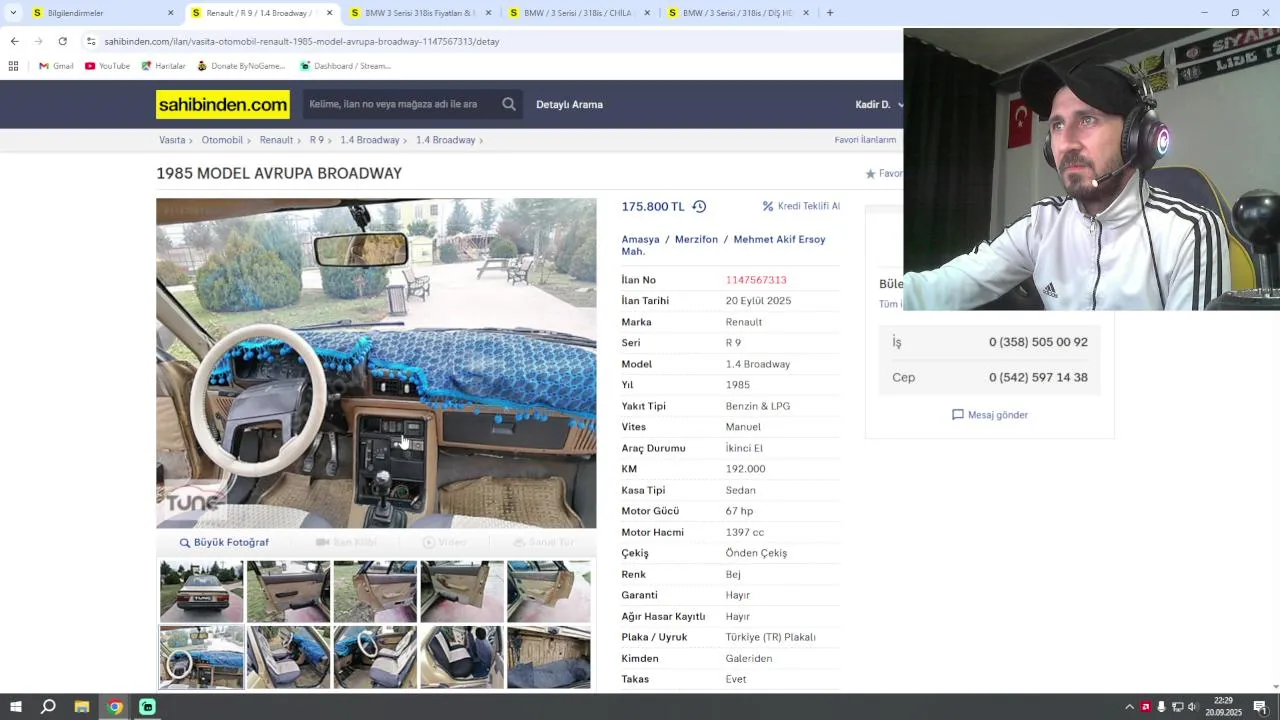Click the 0 (358) 505 00 92 phone number
The image size is (1280, 720).
(1038, 342)
